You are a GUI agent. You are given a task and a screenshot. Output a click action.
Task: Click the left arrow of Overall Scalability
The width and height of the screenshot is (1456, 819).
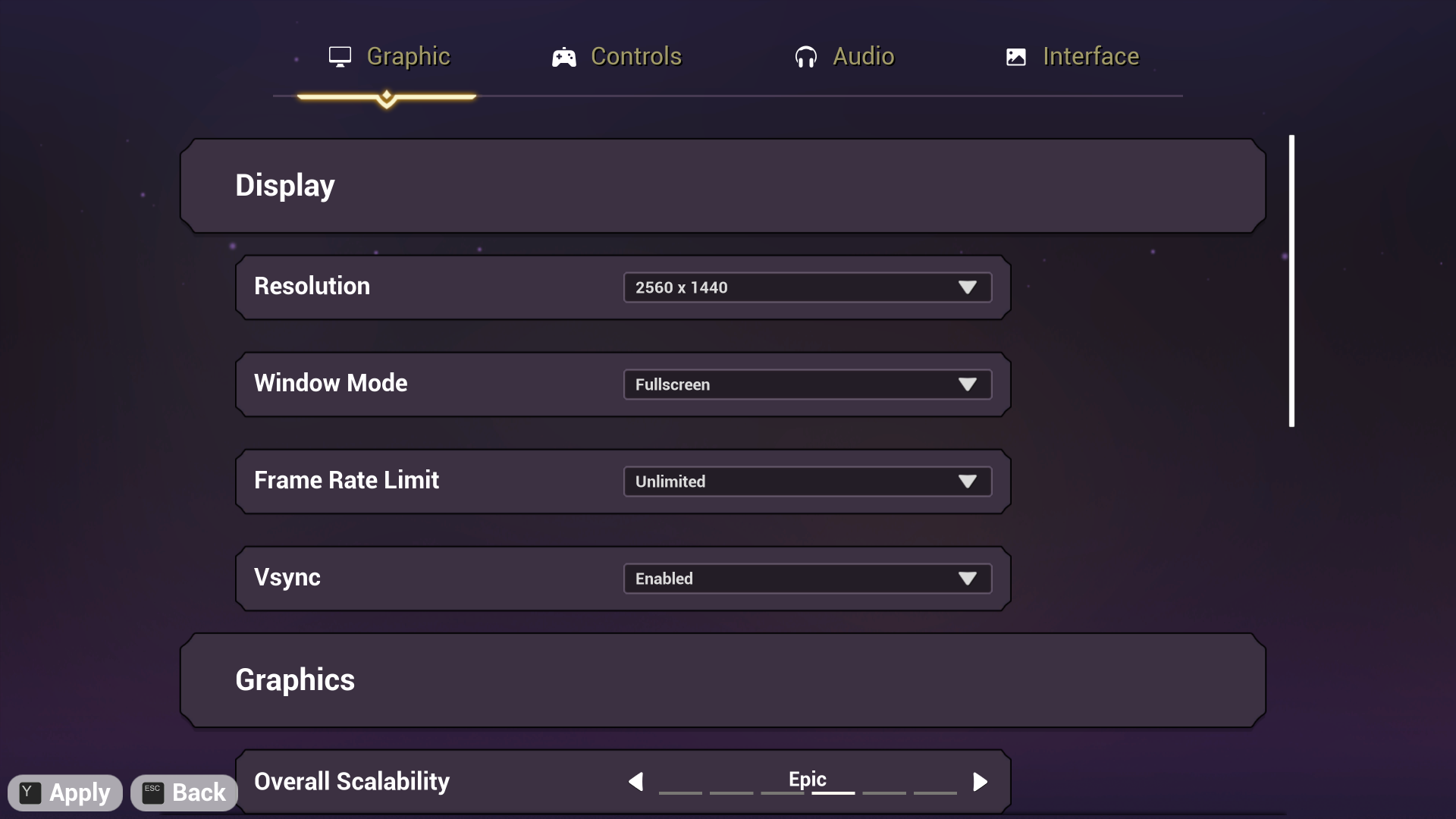pos(635,782)
